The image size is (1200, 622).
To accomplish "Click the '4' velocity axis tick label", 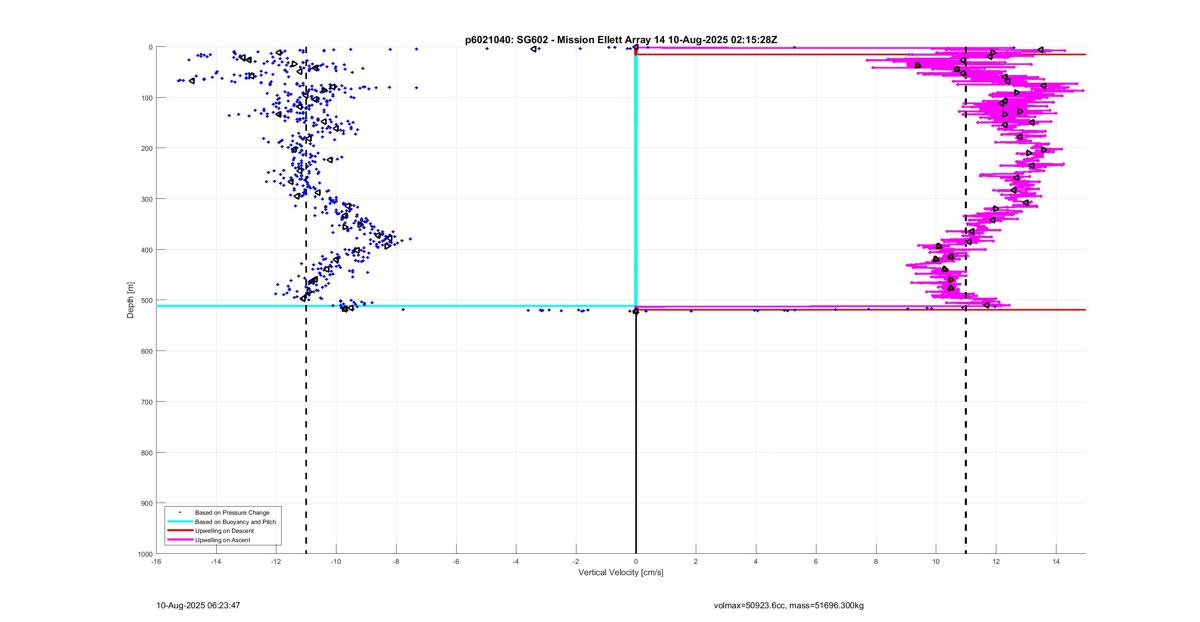I will (x=756, y=561).
